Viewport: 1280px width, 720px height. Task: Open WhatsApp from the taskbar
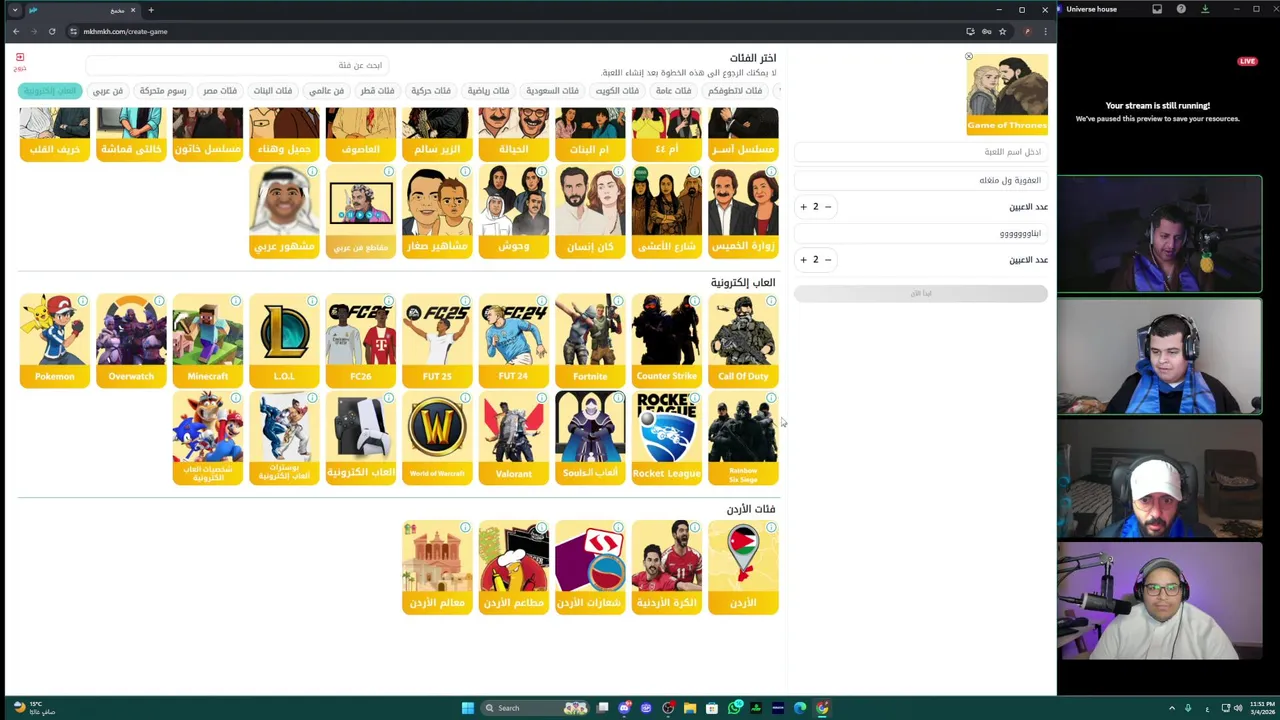point(734,708)
